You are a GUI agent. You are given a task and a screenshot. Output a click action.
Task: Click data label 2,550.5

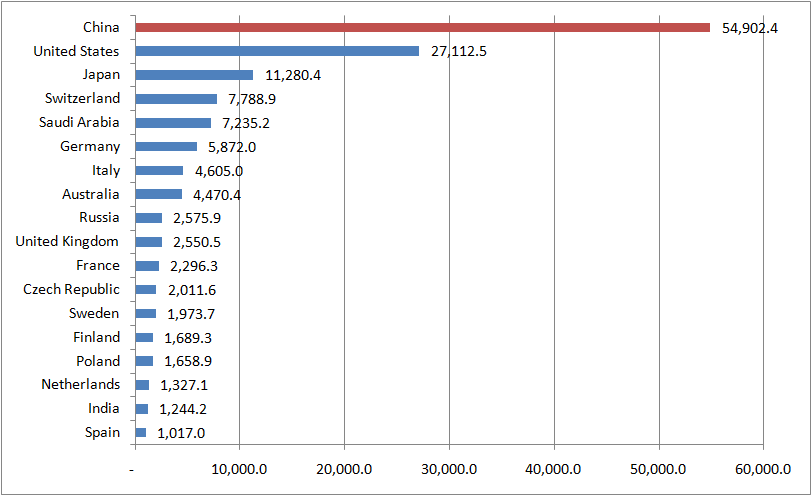tap(197, 242)
